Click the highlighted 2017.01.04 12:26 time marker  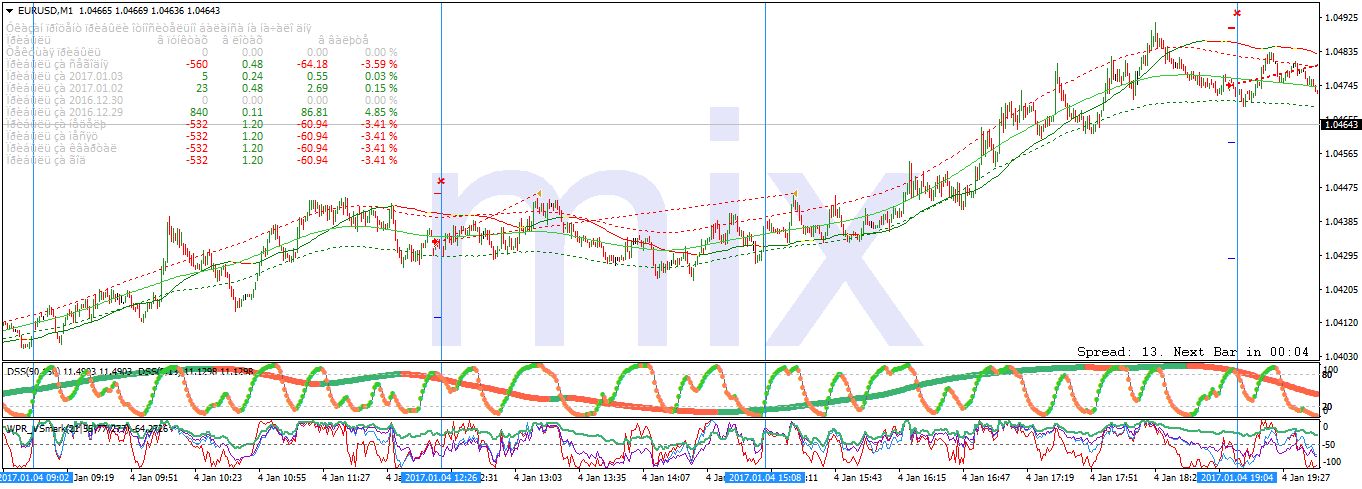(442, 478)
